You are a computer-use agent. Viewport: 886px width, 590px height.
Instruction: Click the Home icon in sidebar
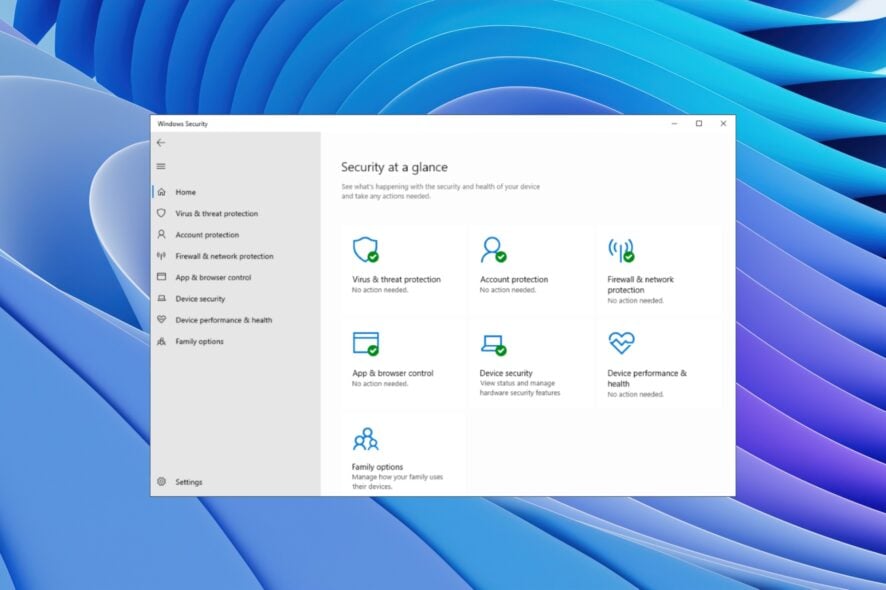(162, 192)
